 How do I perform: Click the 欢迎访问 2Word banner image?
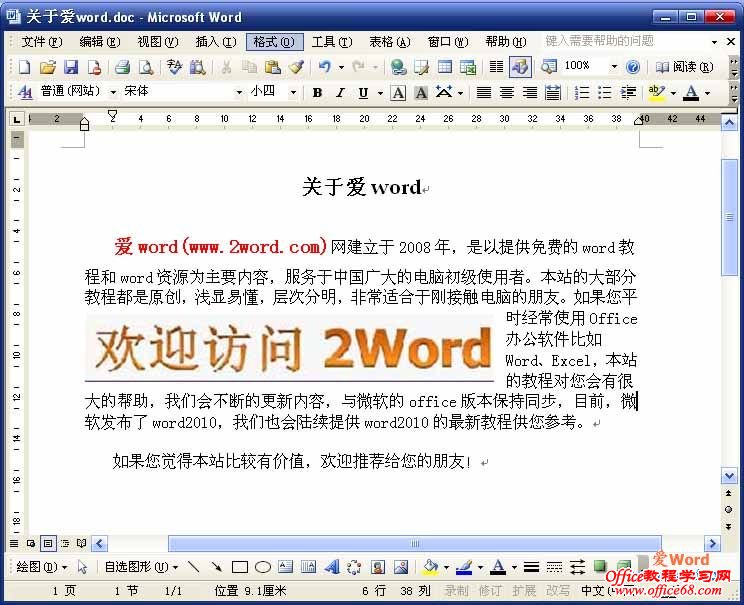(289, 348)
